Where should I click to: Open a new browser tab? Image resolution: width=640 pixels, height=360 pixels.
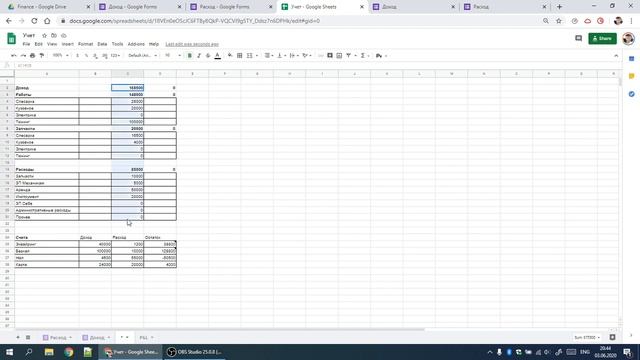click(x=560, y=7)
